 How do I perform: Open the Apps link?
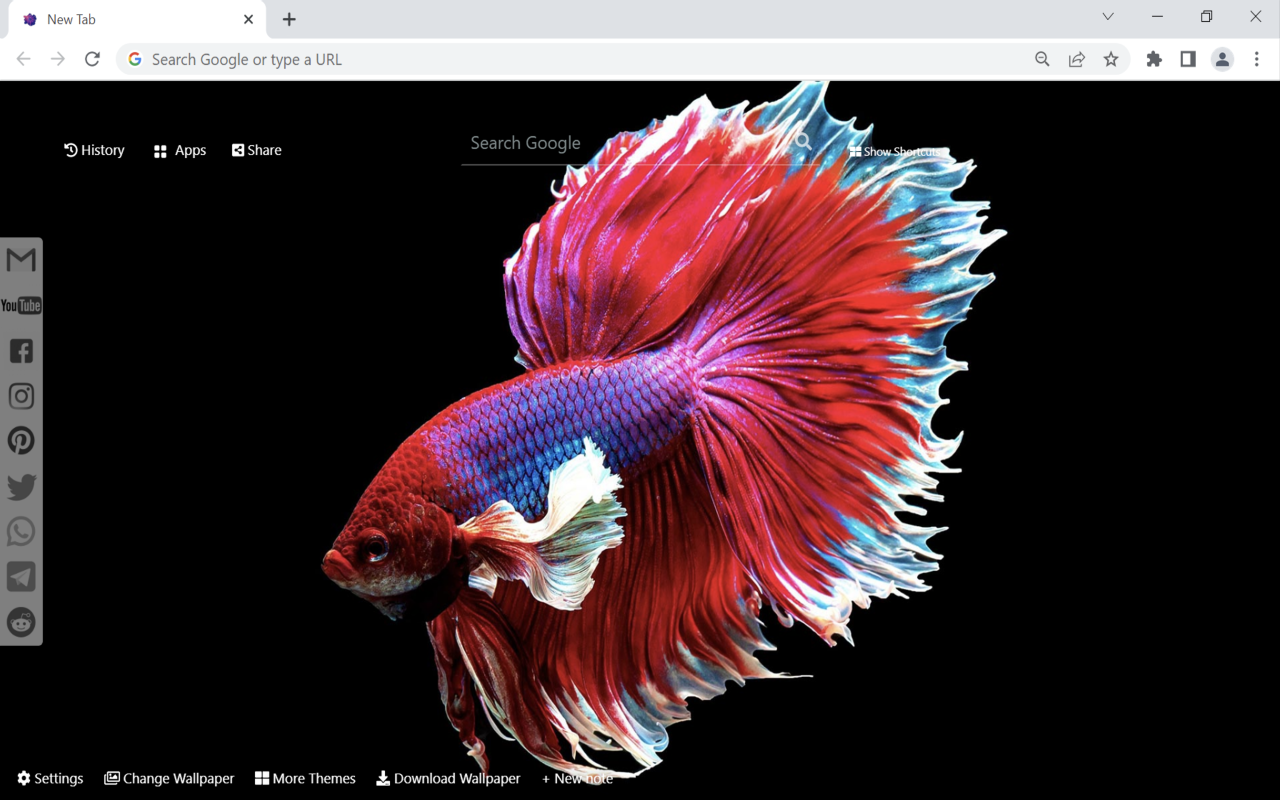coord(180,151)
